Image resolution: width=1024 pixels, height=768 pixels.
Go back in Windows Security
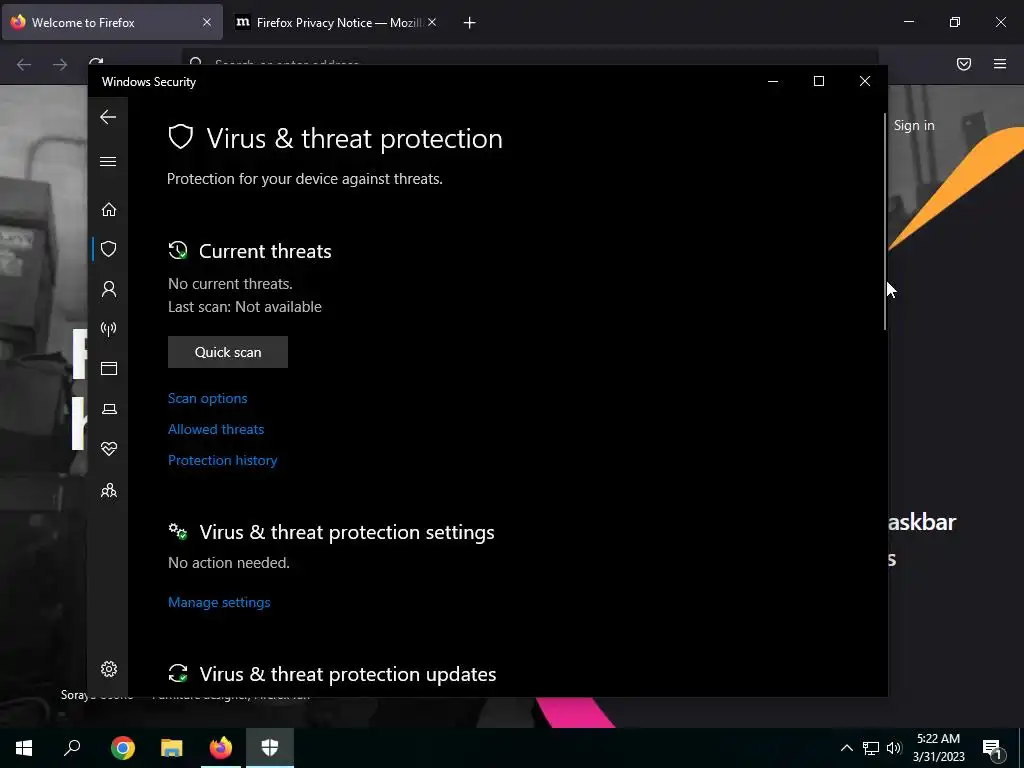click(108, 118)
